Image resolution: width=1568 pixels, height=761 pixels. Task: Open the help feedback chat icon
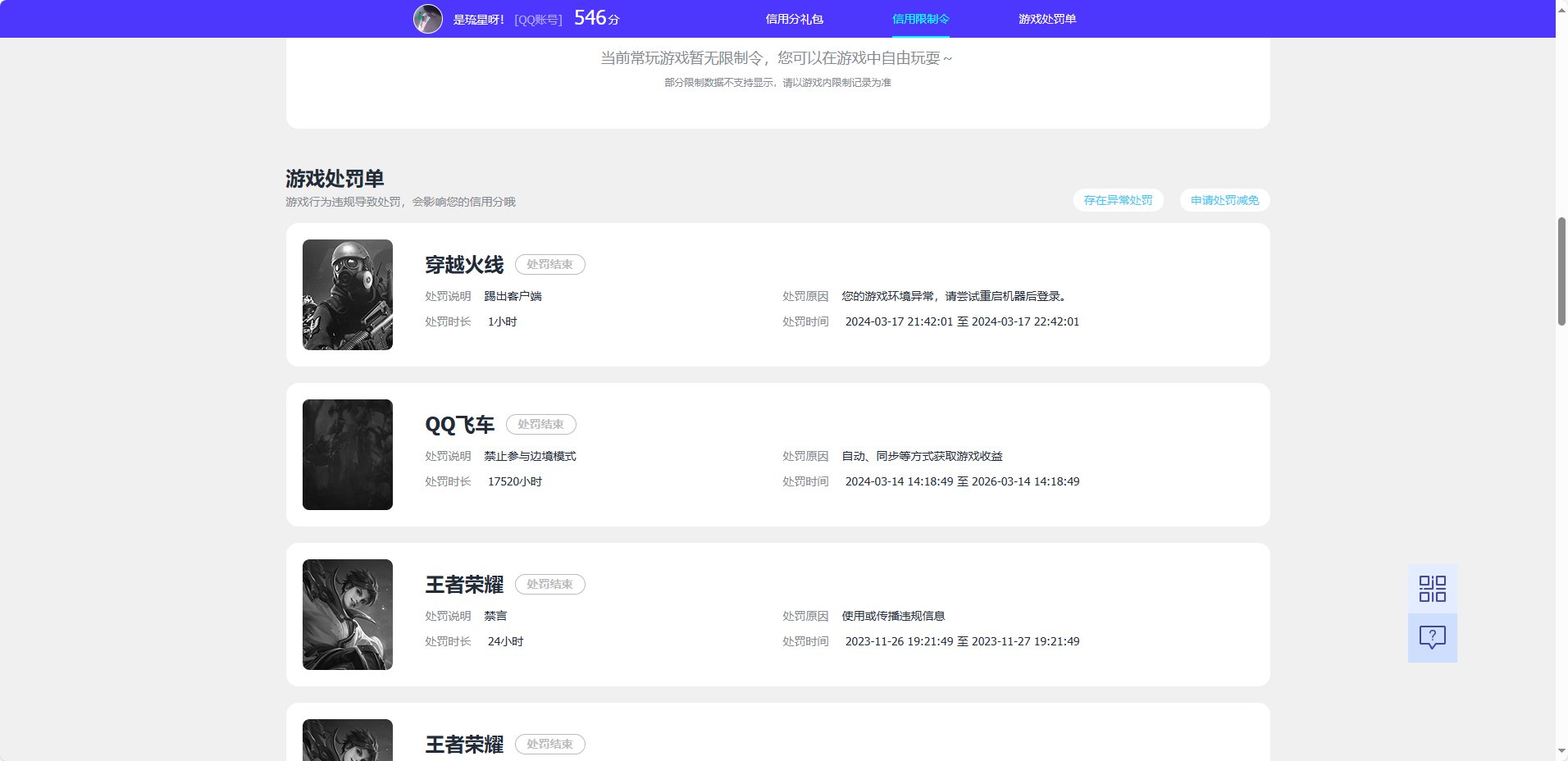coord(1432,638)
